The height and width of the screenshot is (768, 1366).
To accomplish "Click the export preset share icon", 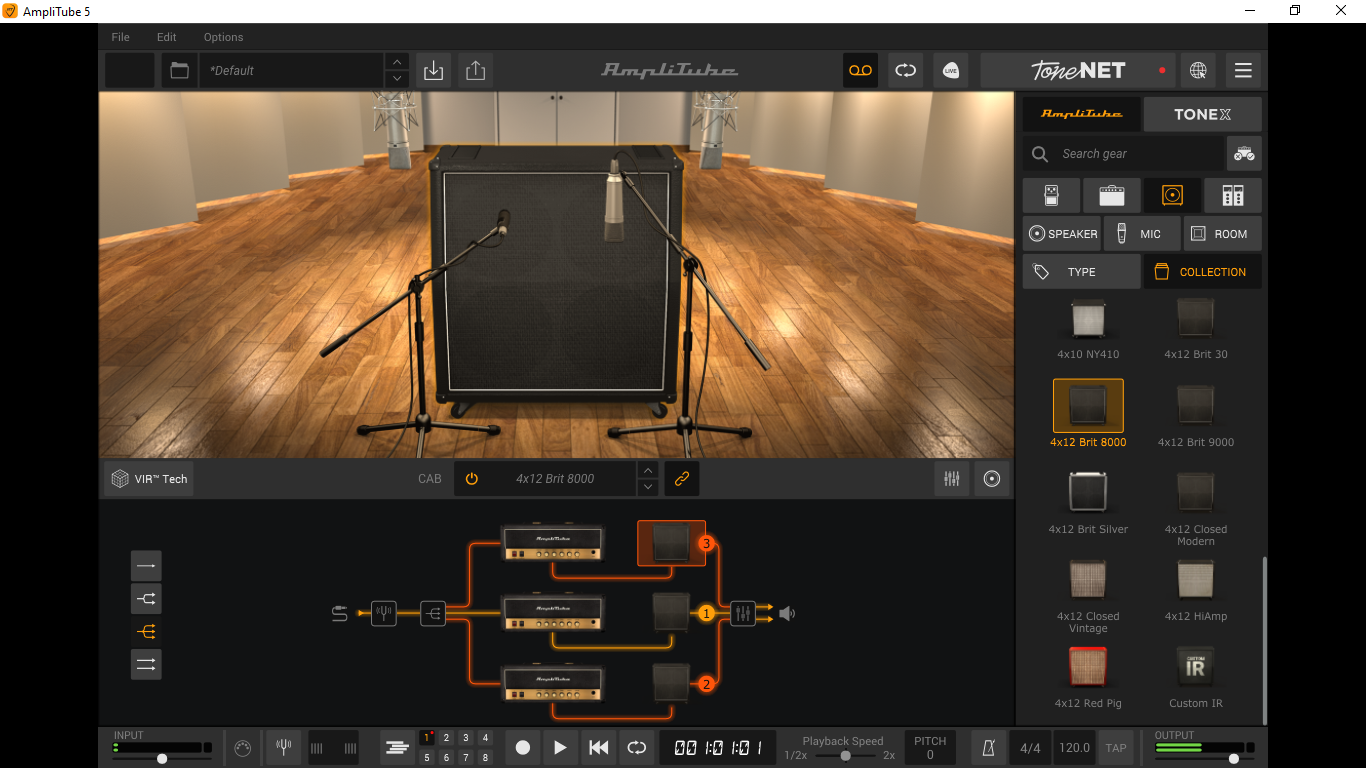I will click(475, 71).
